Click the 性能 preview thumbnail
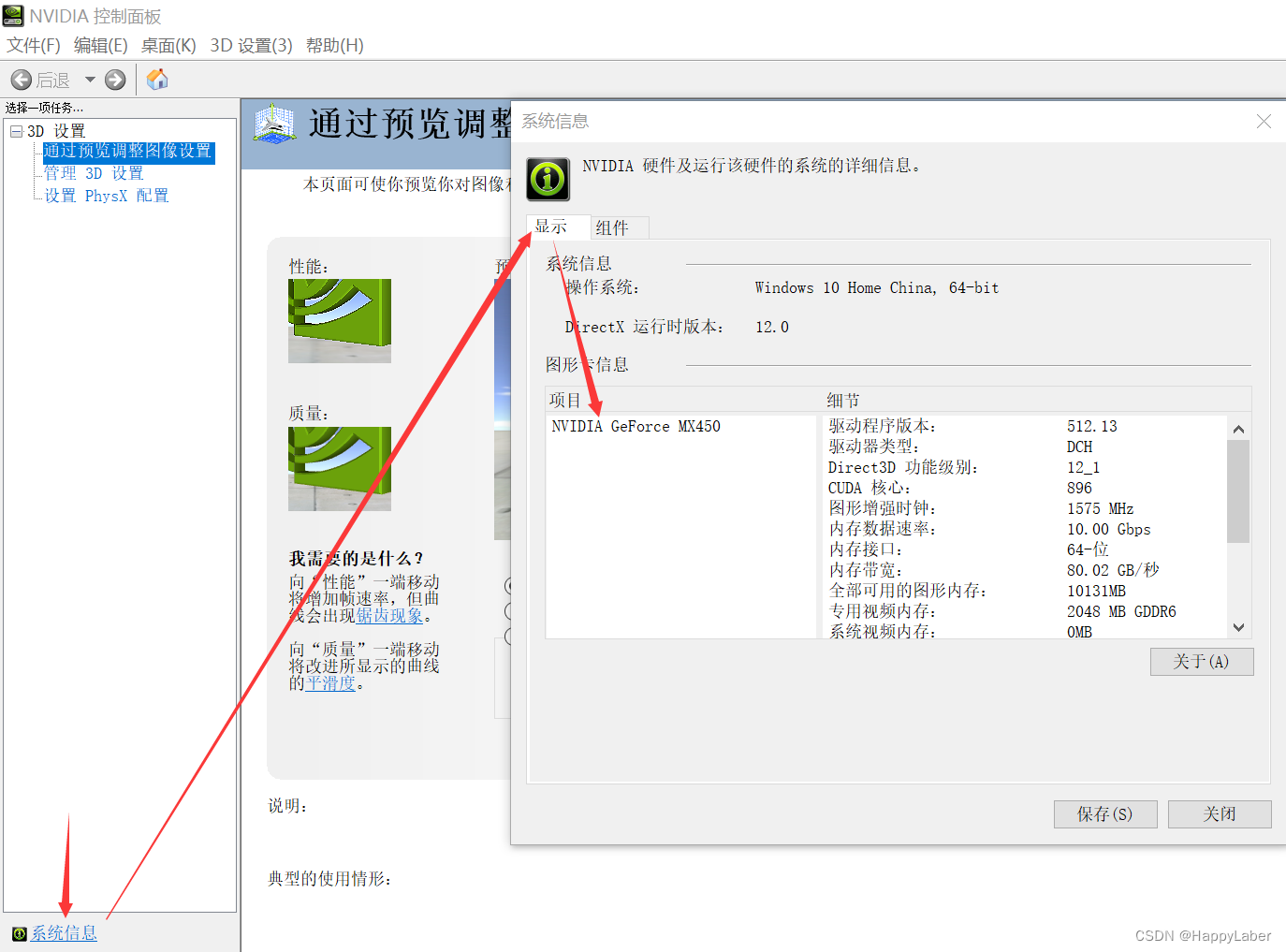Viewport: 1286px width, 952px height. (340, 321)
